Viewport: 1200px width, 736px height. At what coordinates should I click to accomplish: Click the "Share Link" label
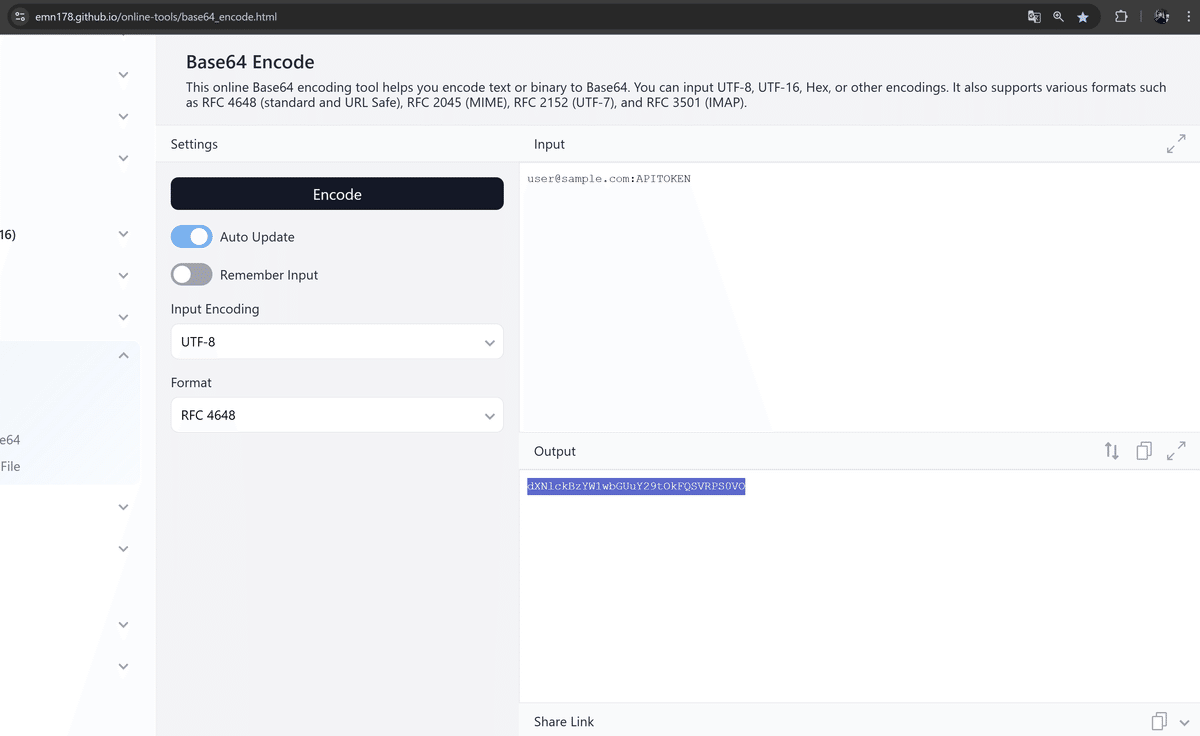pos(564,721)
